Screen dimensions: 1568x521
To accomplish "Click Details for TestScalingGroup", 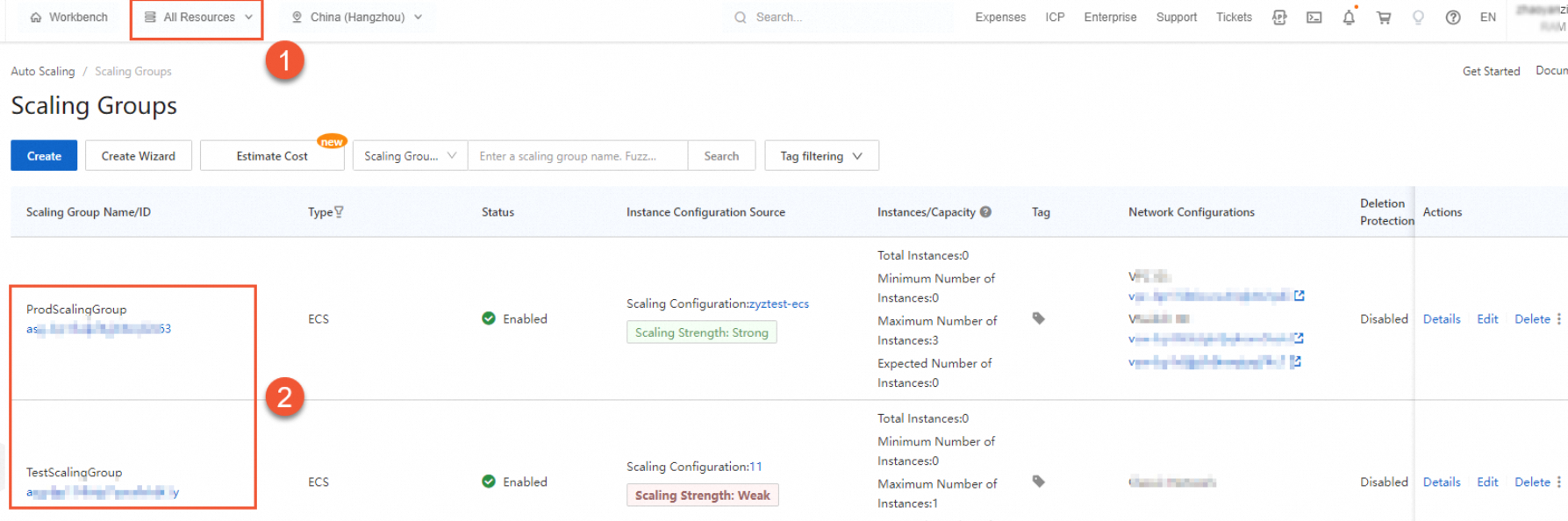I will pyautogui.click(x=1442, y=482).
